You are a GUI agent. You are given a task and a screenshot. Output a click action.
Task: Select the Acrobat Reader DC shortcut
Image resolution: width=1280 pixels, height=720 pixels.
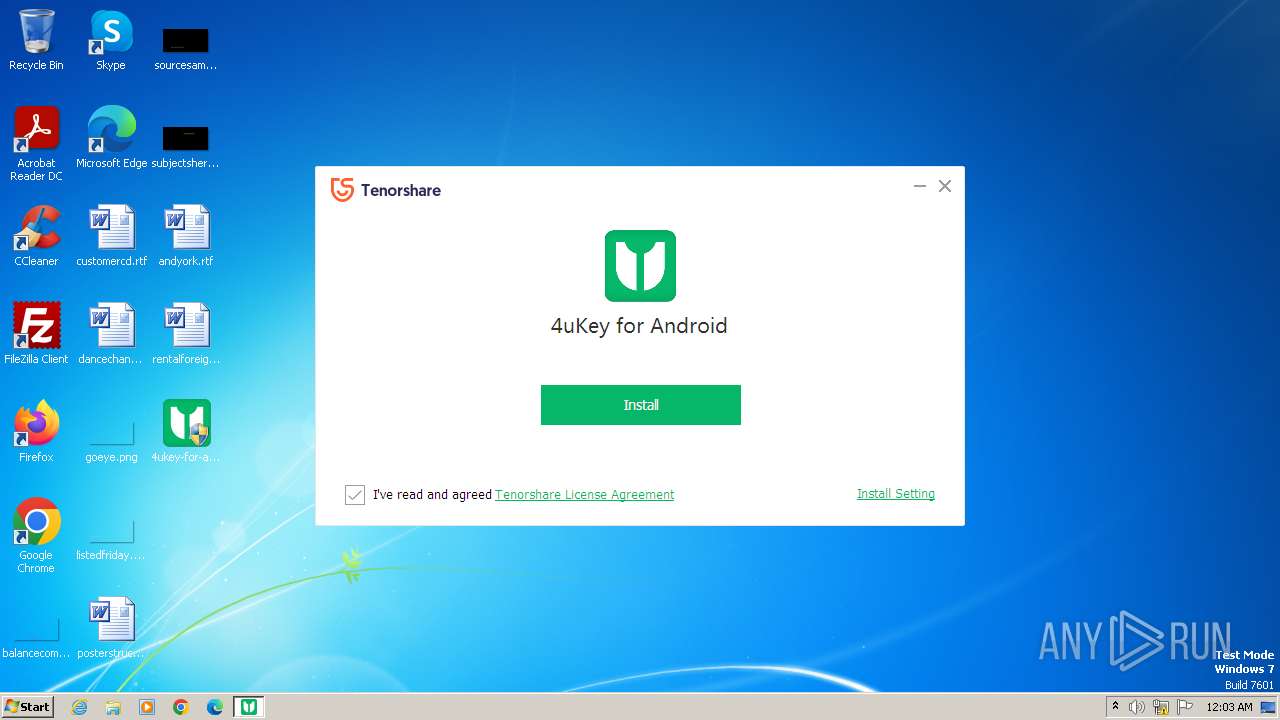pos(36,144)
